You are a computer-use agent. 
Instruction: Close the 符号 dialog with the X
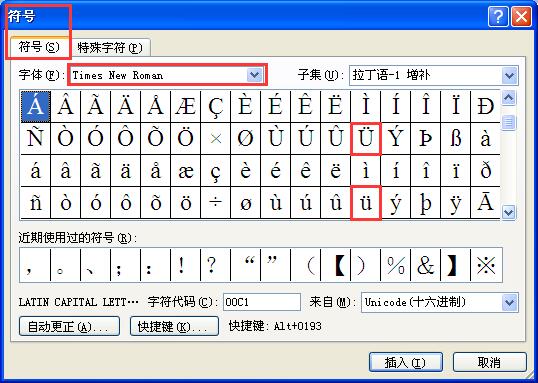[x=522, y=16]
